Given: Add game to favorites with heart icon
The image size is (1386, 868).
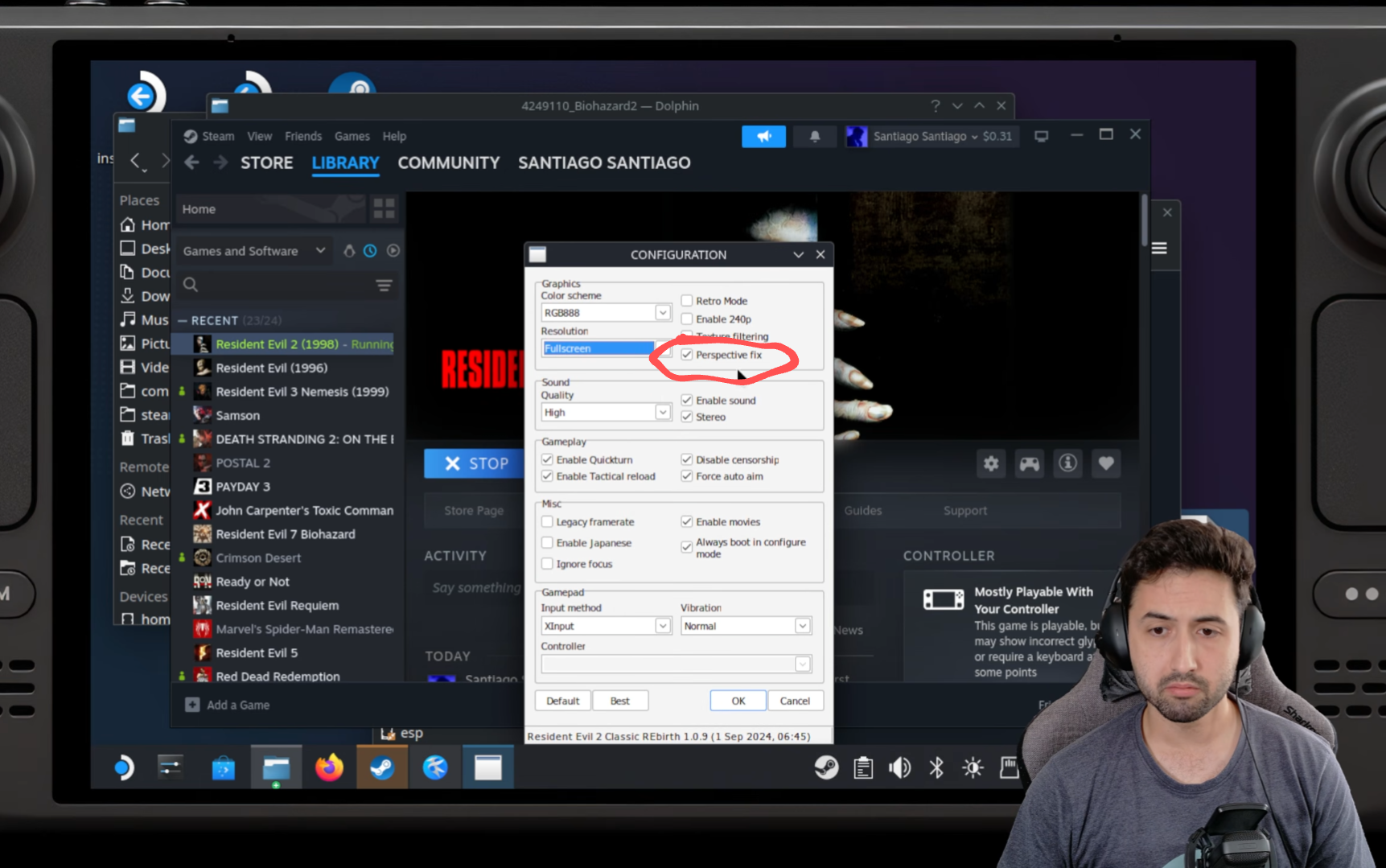Looking at the screenshot, I should (1106, 463).
